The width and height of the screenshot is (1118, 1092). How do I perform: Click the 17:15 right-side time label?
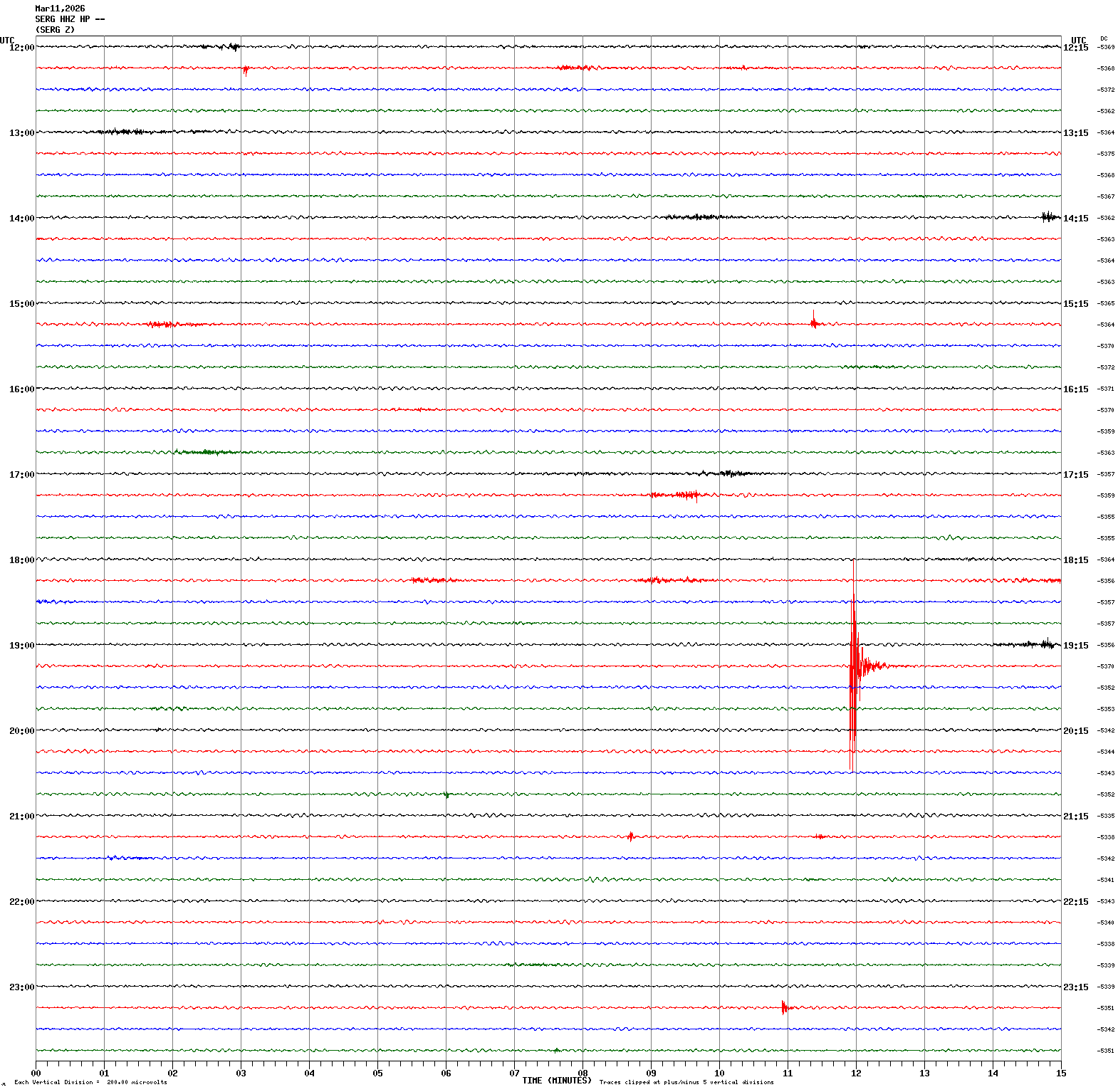coord(1075,475)
